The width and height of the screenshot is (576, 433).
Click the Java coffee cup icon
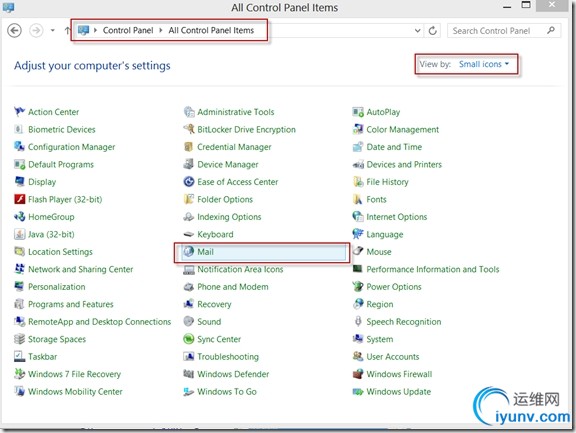tap(19, 234)
